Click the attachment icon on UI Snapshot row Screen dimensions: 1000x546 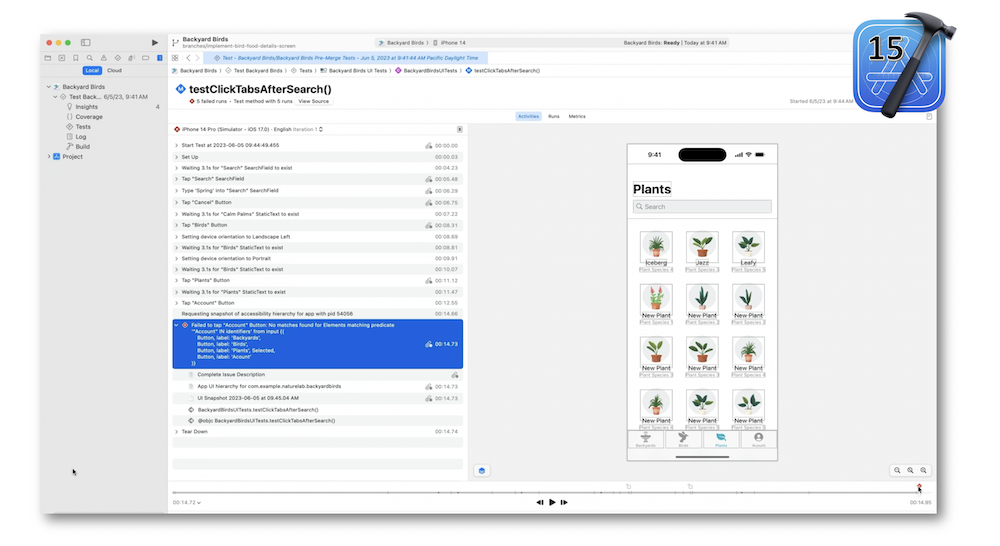coord(429,398)
